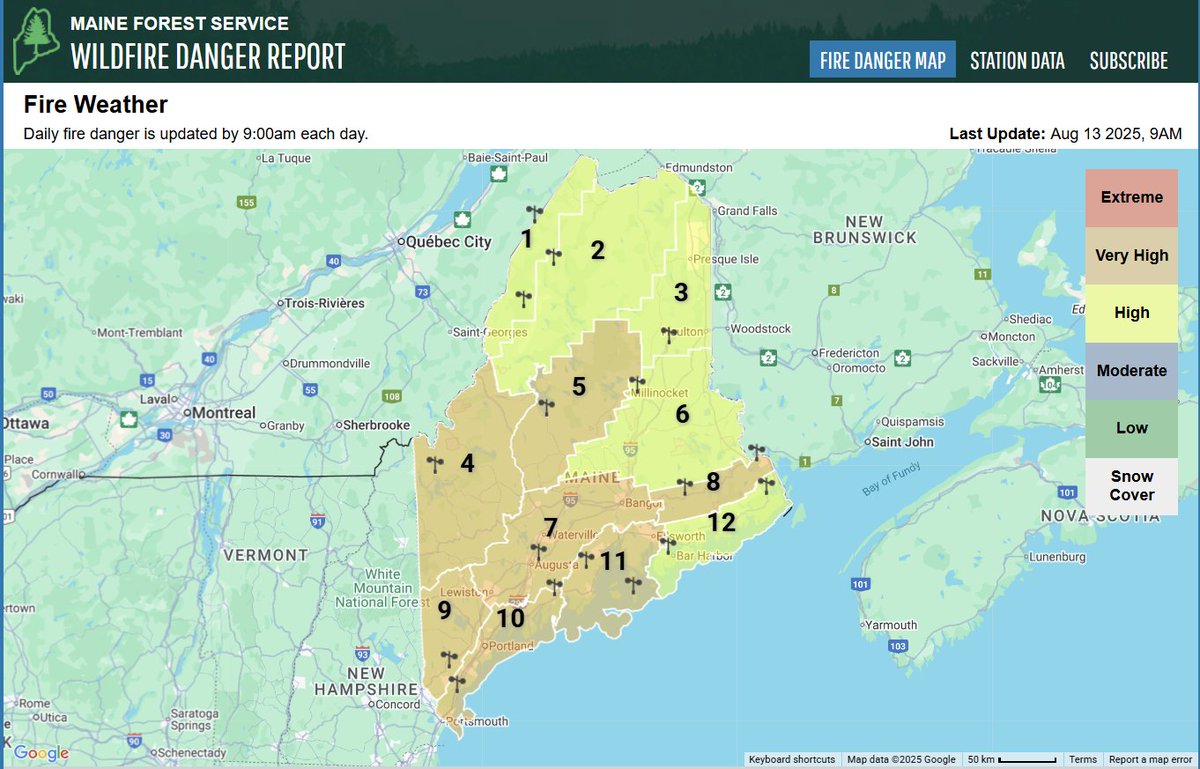Select the station icon immediately left of zone 11 label

point(586,560)
